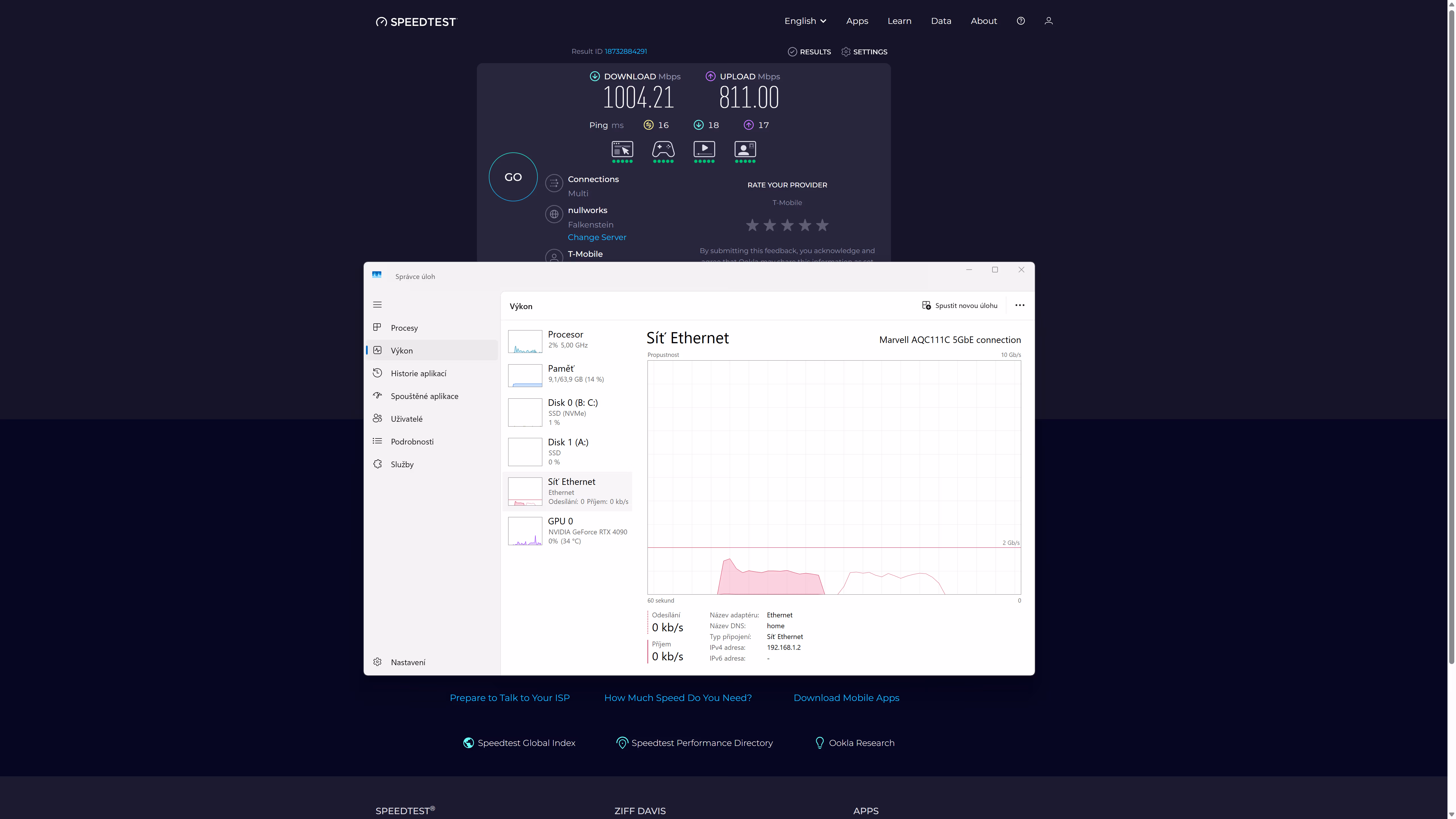Rate T-Mobile with the fifth star
This screenshot has width=1456, height=819.
(822, 226)
